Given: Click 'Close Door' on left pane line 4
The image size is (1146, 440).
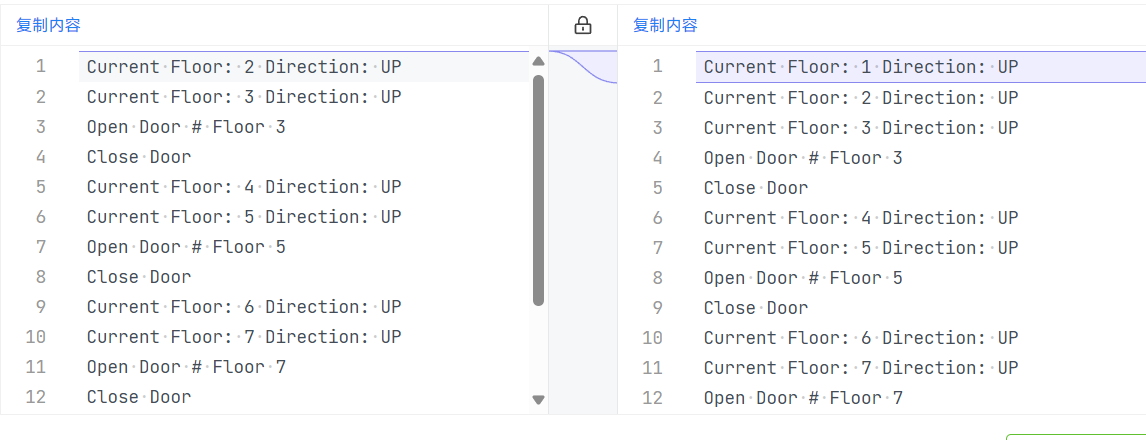Looking at the screenshot, I should point(139,157).
